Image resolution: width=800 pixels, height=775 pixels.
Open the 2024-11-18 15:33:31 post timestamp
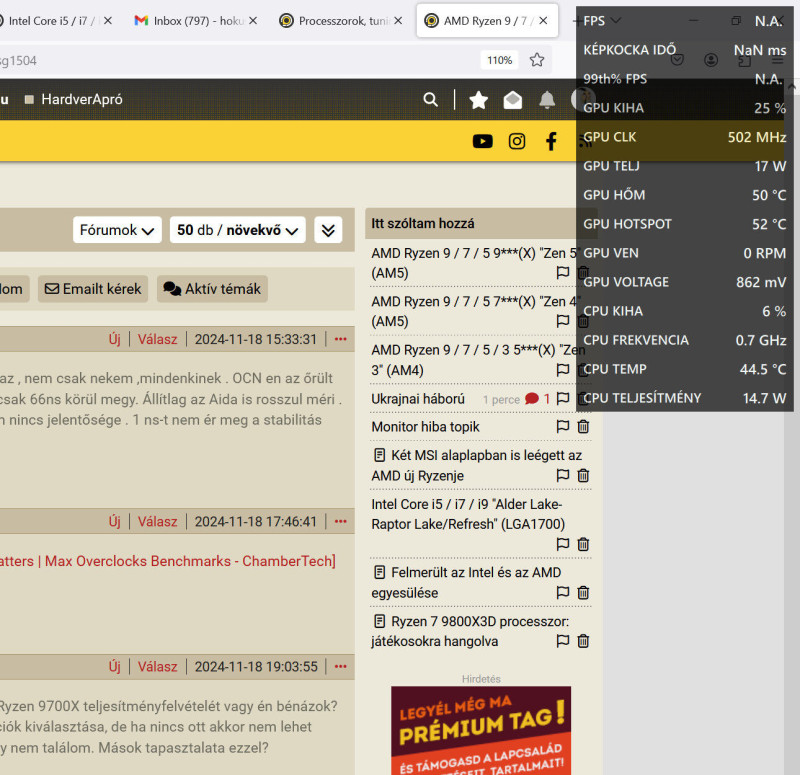pyautogui.click(x=256, y=339)
